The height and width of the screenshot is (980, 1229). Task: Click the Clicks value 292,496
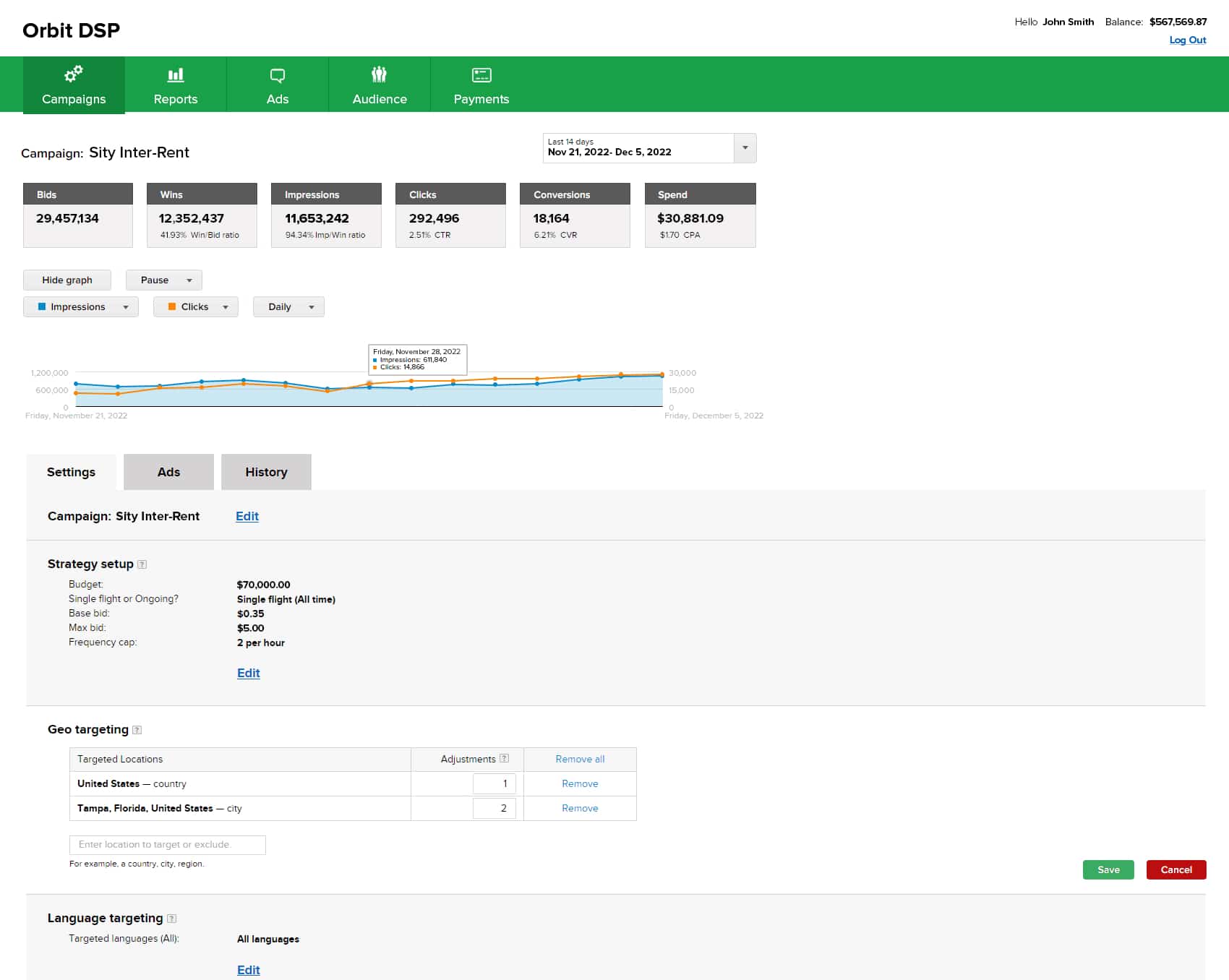434,218
